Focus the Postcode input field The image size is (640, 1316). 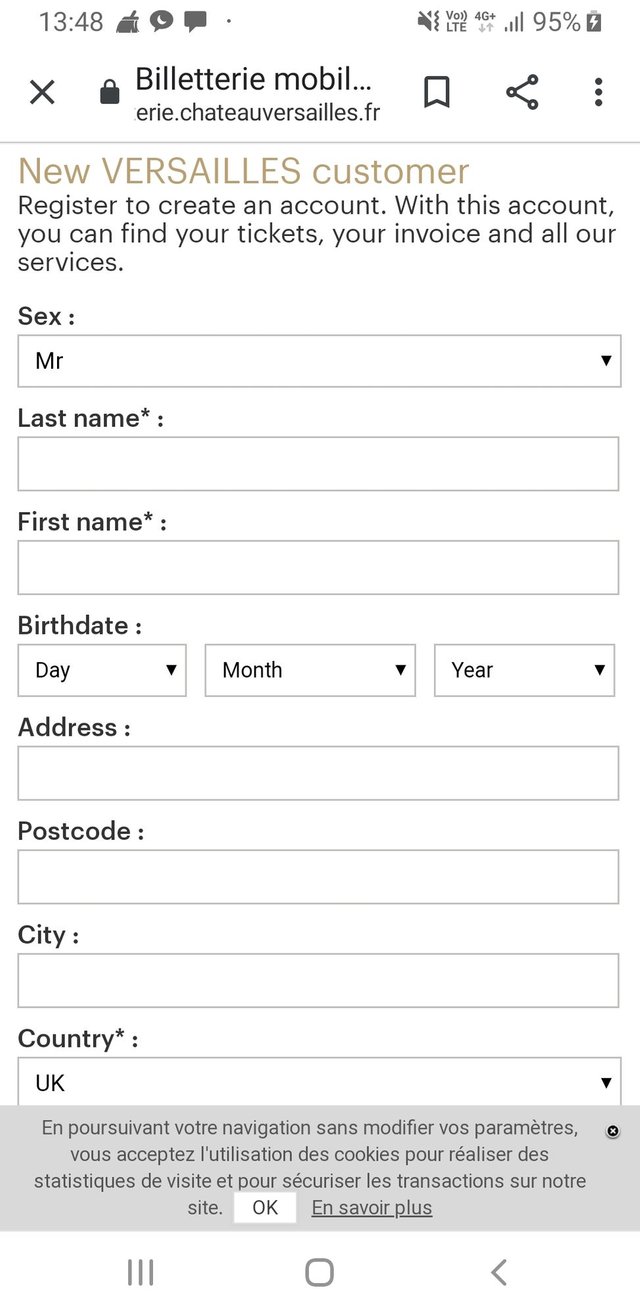(318, 877)
